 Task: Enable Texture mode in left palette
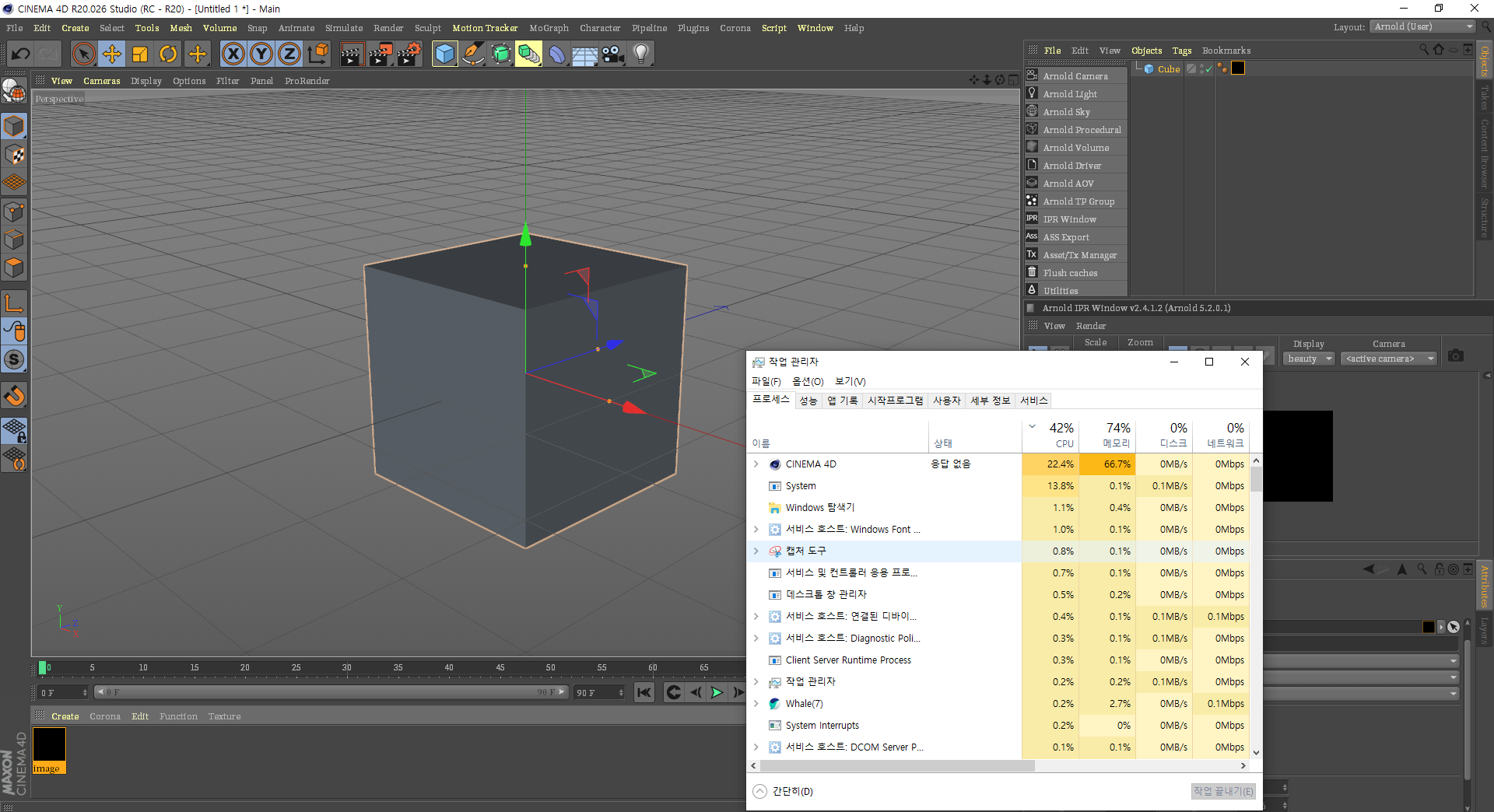14,155
